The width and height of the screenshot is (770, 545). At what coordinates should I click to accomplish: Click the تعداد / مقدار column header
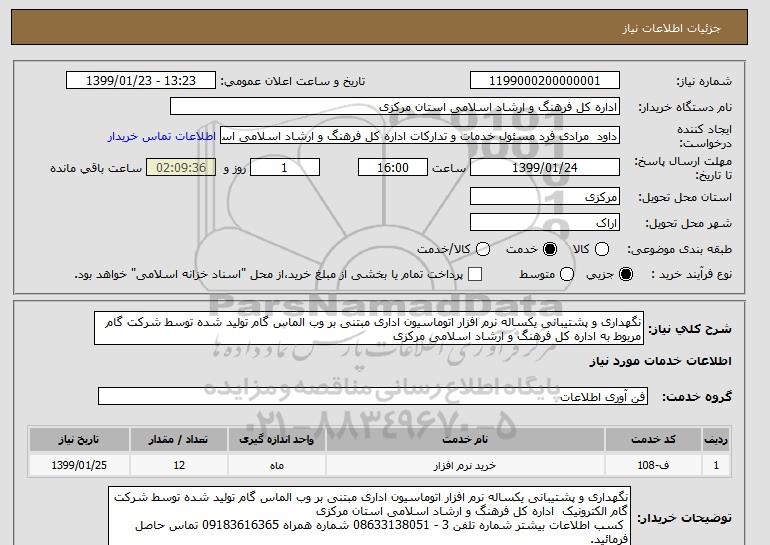179,439
